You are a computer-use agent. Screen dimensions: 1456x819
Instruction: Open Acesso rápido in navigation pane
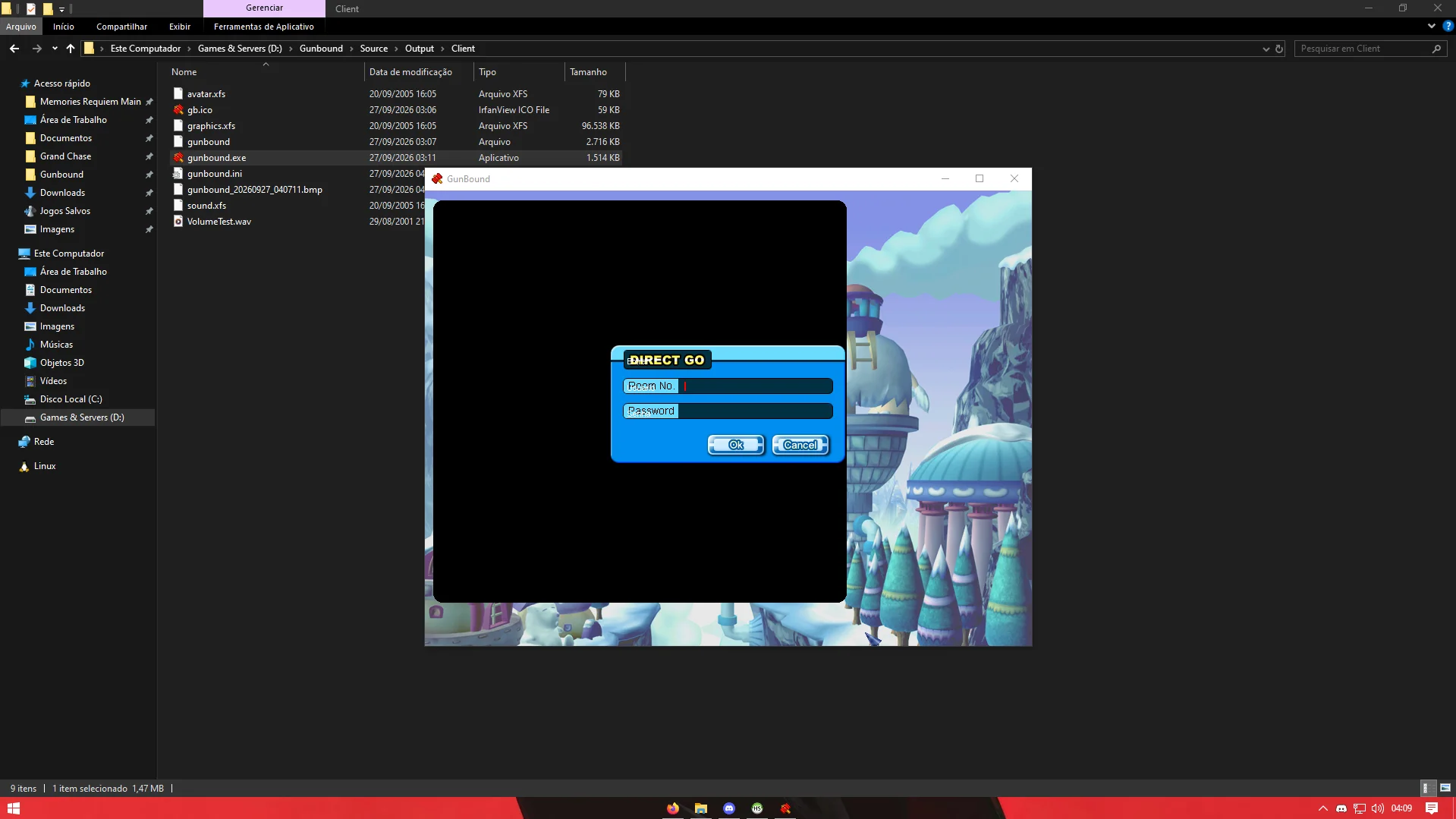(x=62, y=83)
